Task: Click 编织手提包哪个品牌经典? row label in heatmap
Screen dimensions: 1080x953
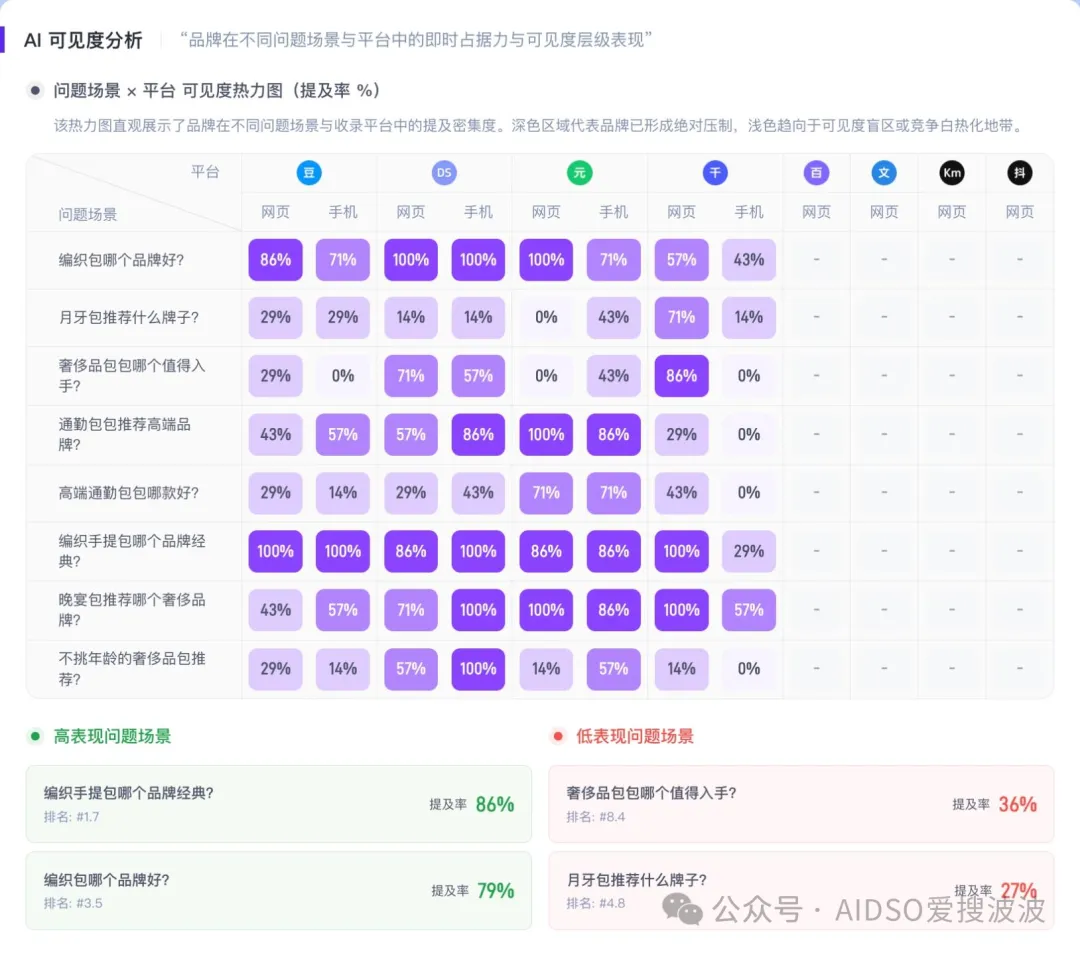Action: 132,551
